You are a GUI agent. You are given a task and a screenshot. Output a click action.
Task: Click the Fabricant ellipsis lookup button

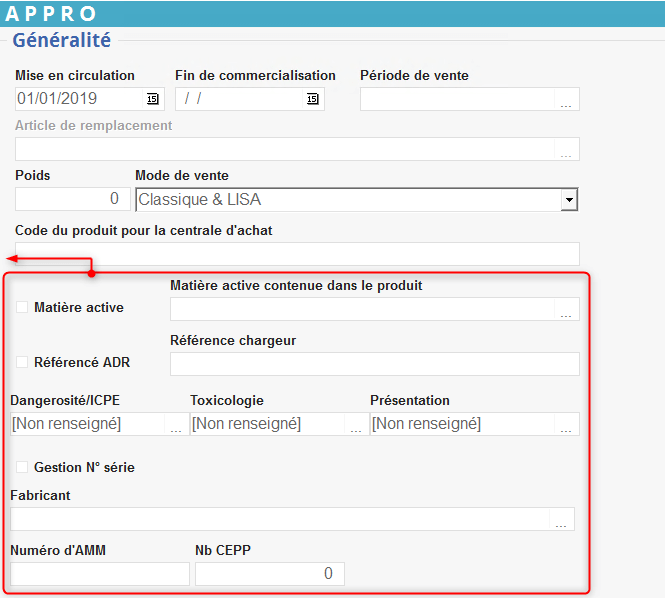(562, 520)
